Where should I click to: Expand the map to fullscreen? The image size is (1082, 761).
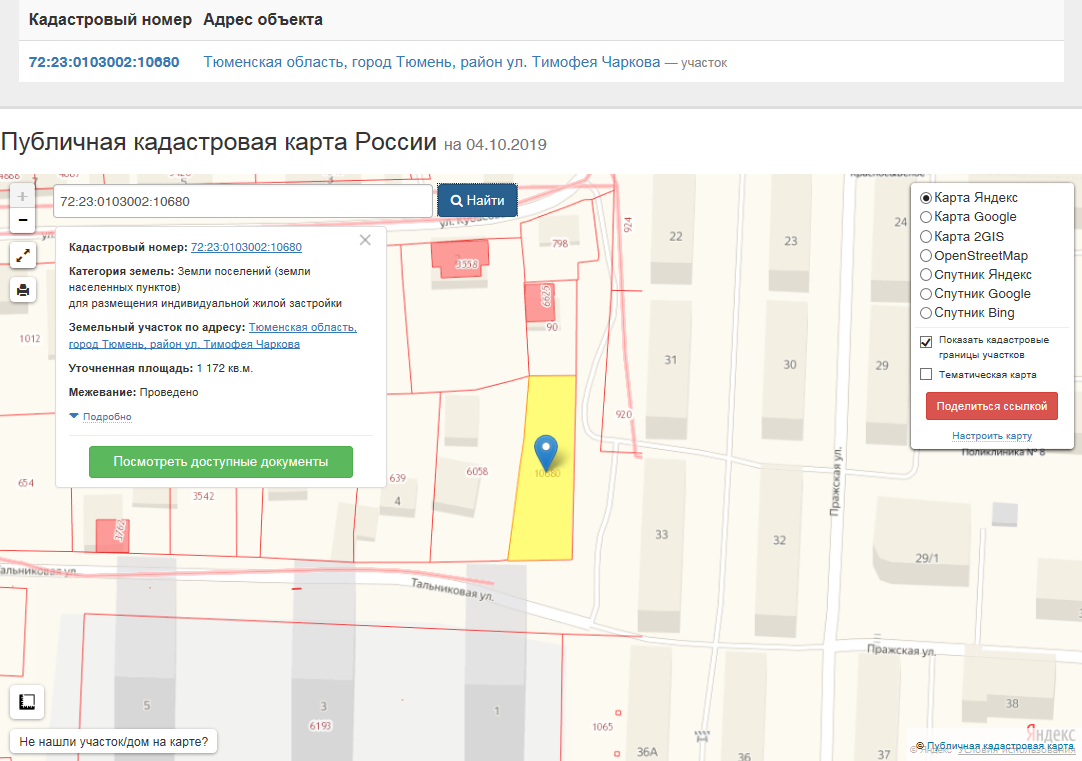[23, 256]
